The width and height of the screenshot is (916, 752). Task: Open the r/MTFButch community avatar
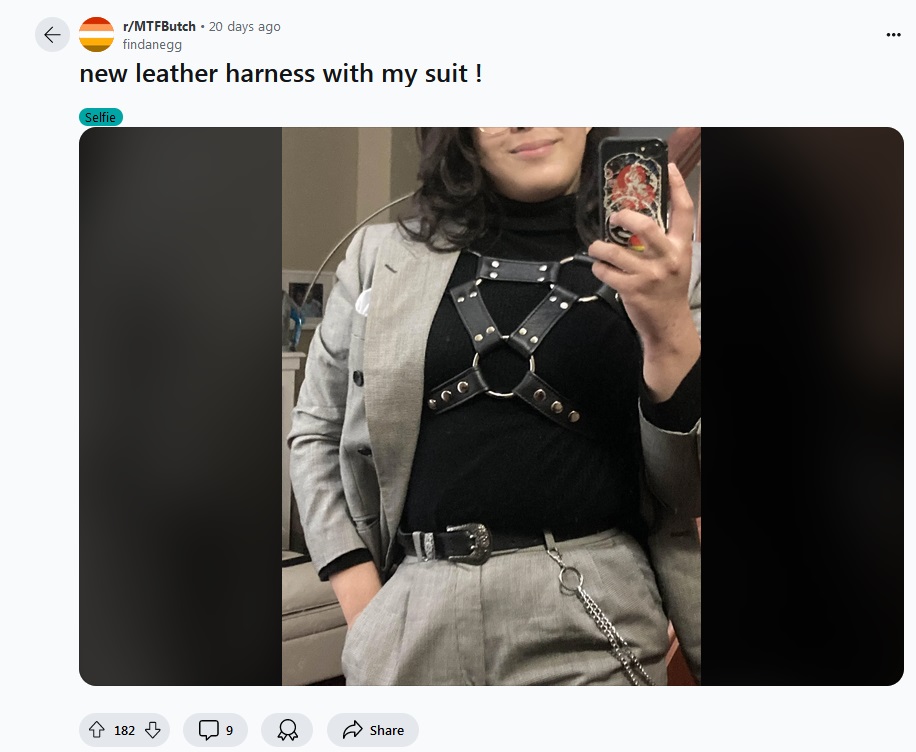point(96,35)
